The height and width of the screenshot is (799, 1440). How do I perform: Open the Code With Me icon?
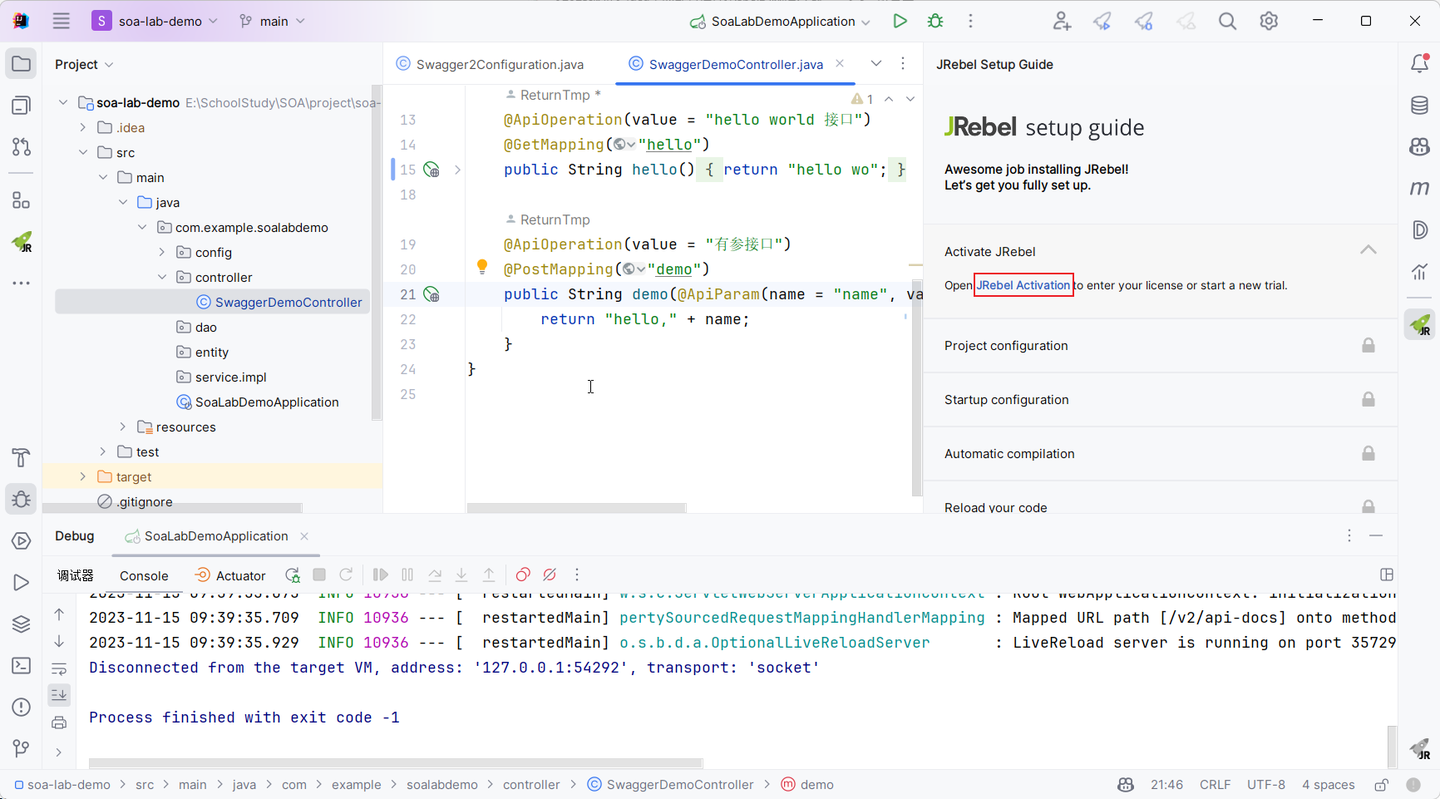(x=1061, y=21)
